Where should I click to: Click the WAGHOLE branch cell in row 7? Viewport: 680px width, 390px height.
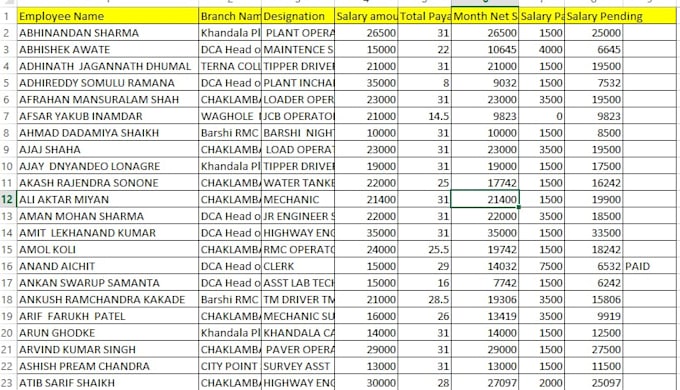pyautogui.click(x=230, y=116)
